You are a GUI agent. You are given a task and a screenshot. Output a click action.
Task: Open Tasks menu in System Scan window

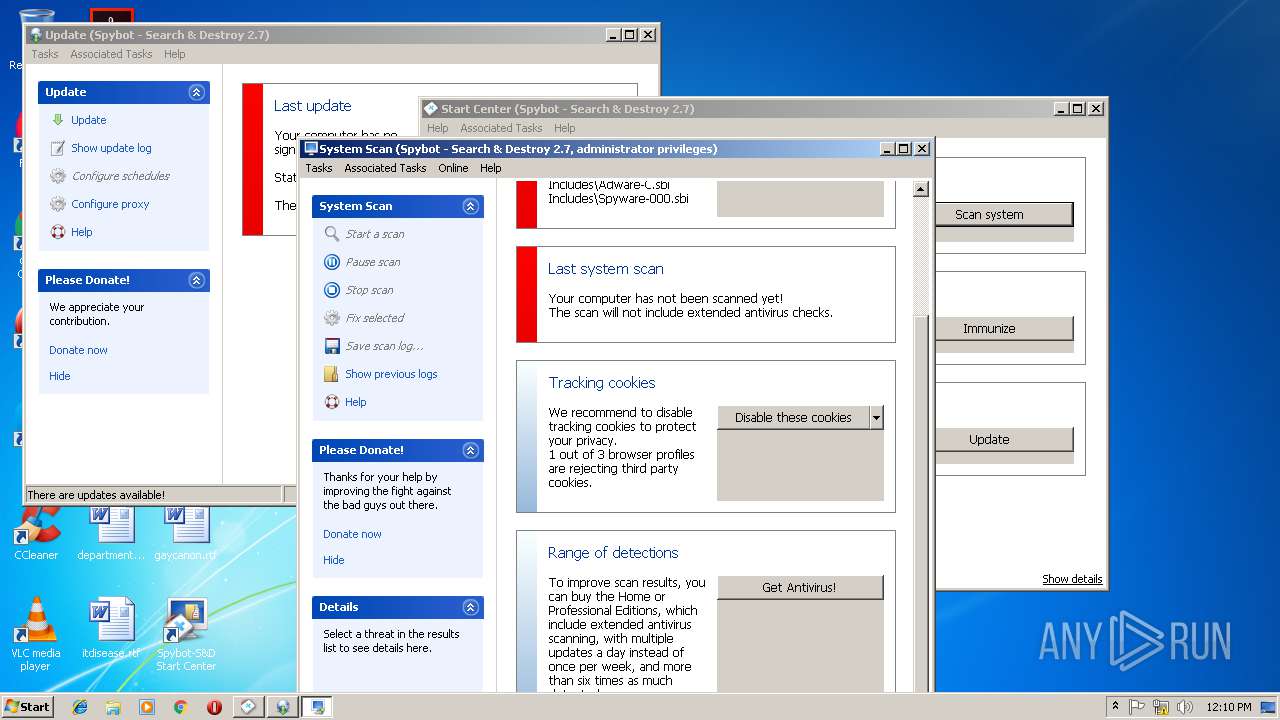point(319,168)
